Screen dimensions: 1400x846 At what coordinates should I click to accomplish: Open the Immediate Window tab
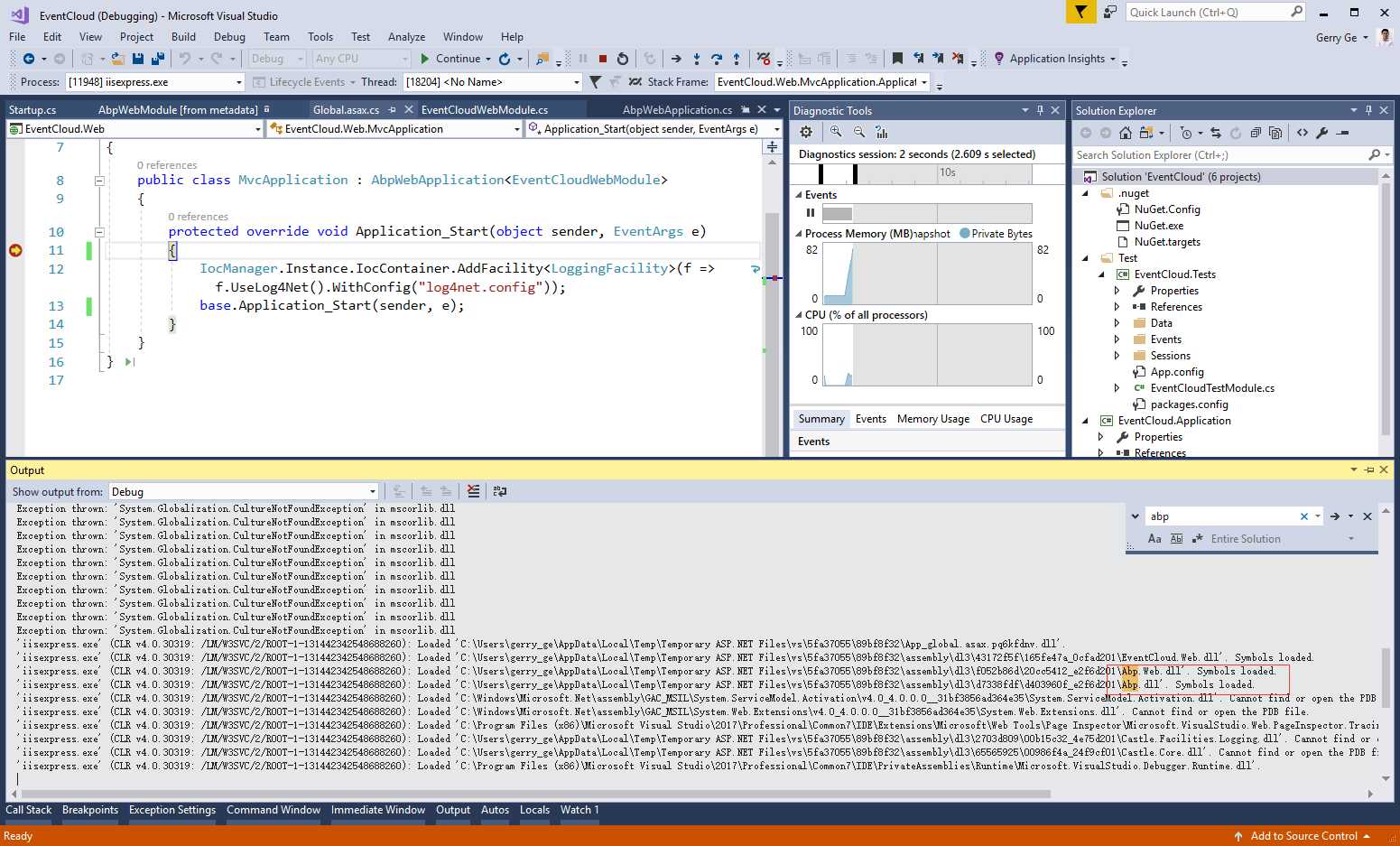point(378,810)
